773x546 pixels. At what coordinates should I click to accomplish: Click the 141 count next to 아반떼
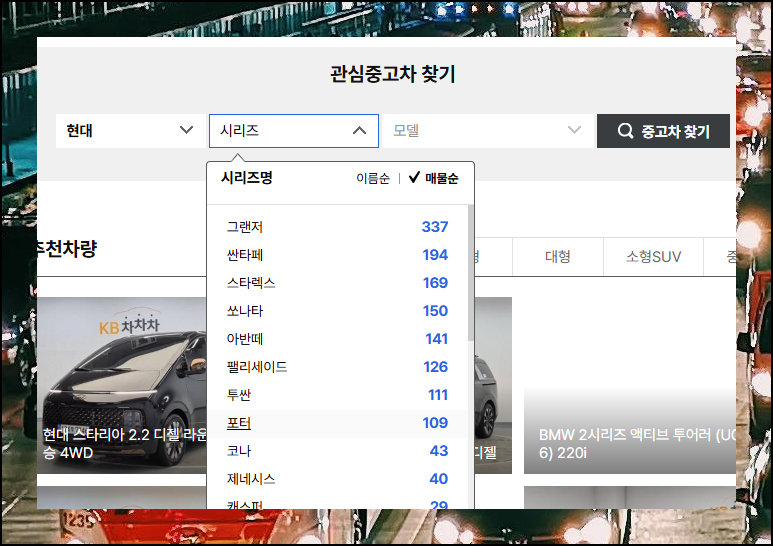[x=437, y=339]
